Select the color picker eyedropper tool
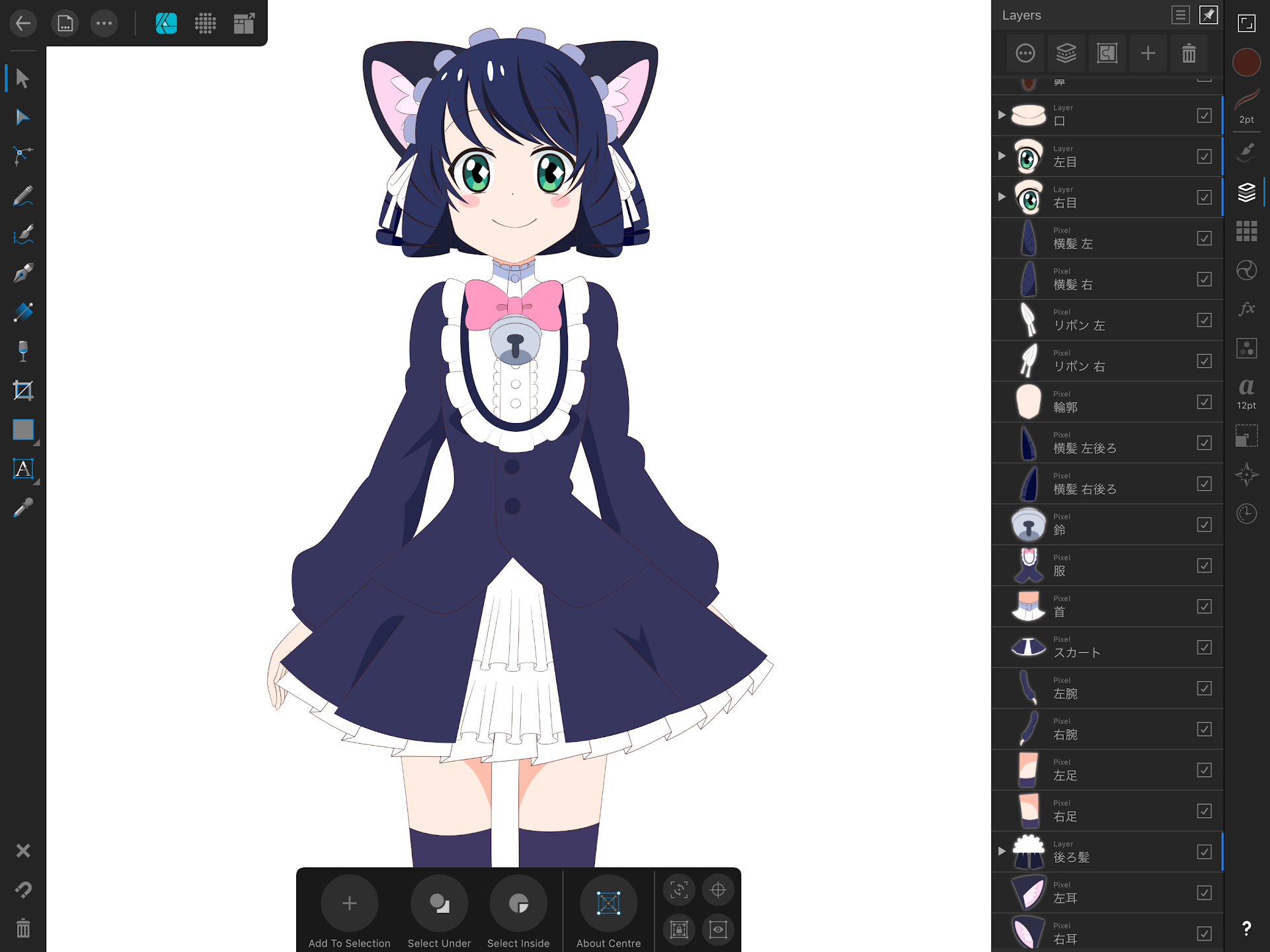This screenshot has width=1270, height=952. (22, 508)
